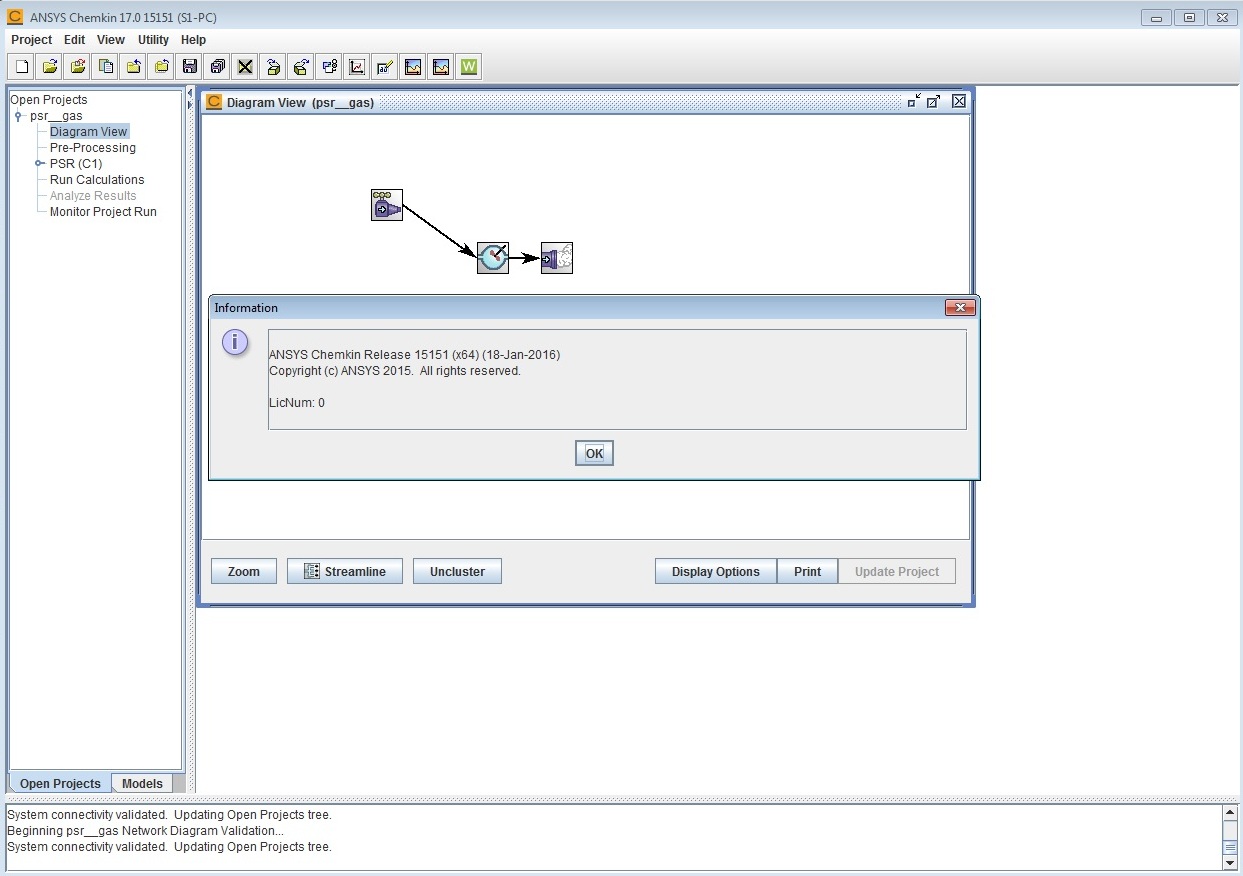
Task: Iconify the Diagram View internal window
Action: coord(914,101)
